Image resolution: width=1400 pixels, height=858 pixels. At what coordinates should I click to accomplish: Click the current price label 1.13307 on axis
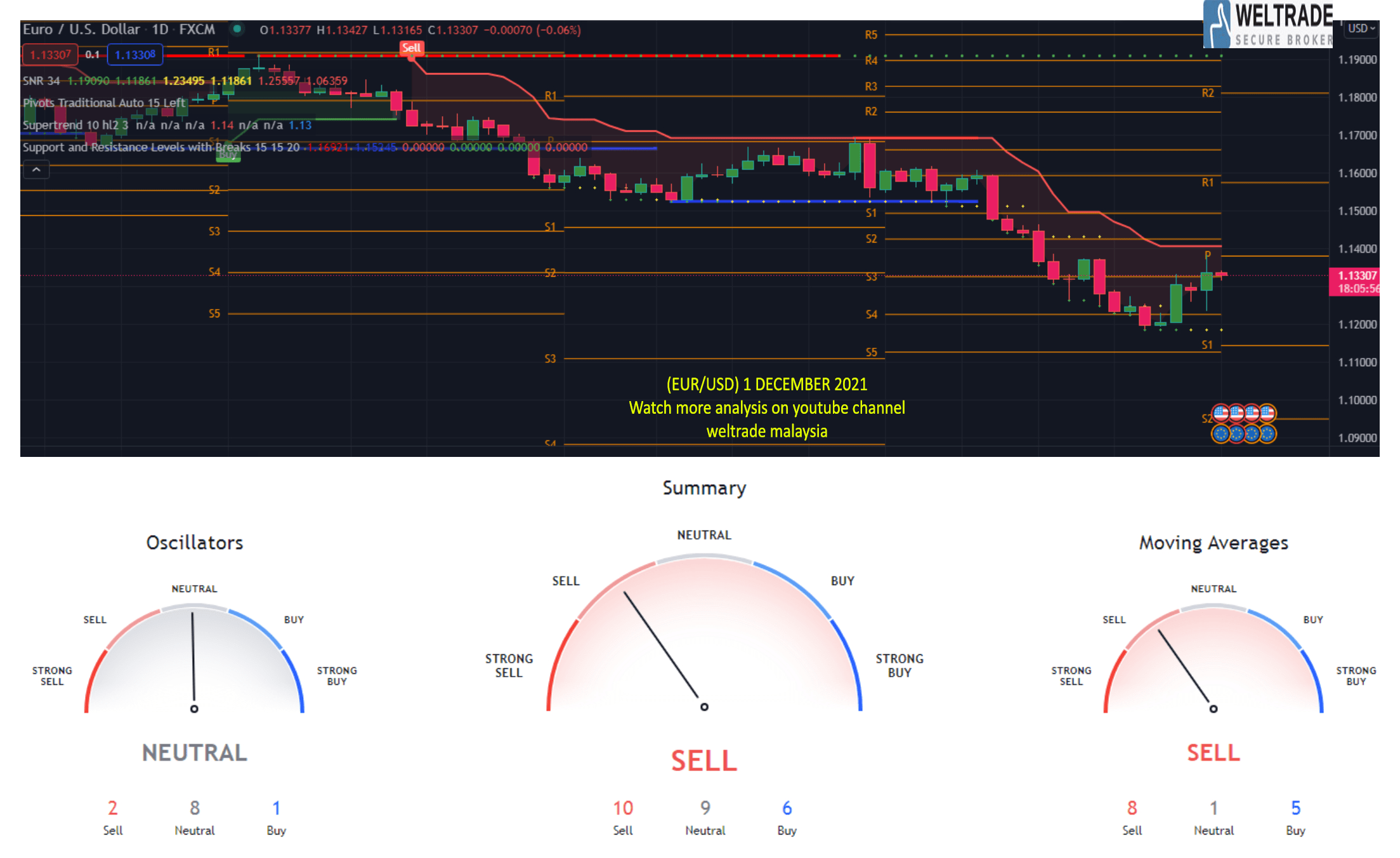pyautogui.click(x=1356, y=275)
